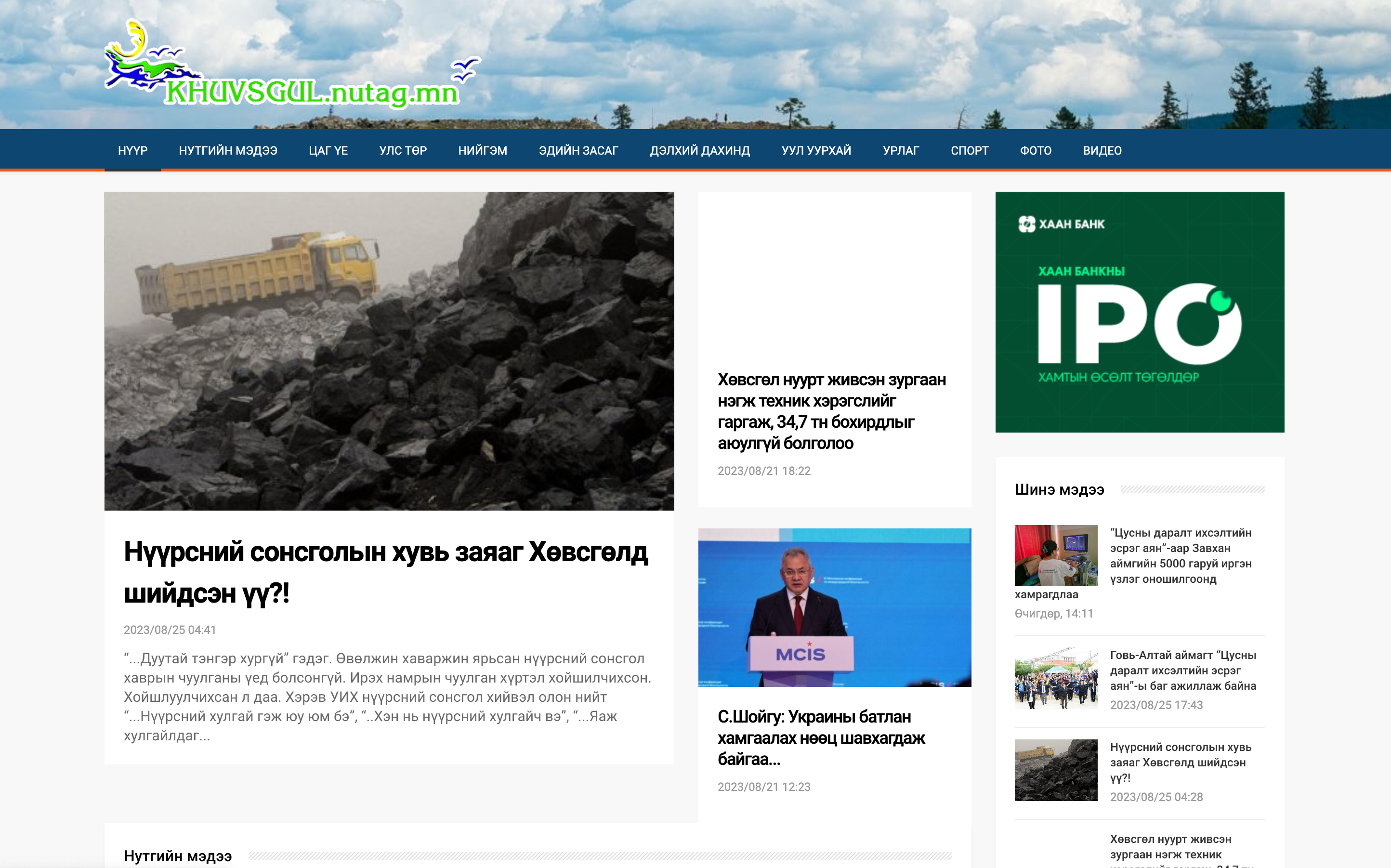
Task: Switch to the СПОРТ section
Action: [969, 150]
